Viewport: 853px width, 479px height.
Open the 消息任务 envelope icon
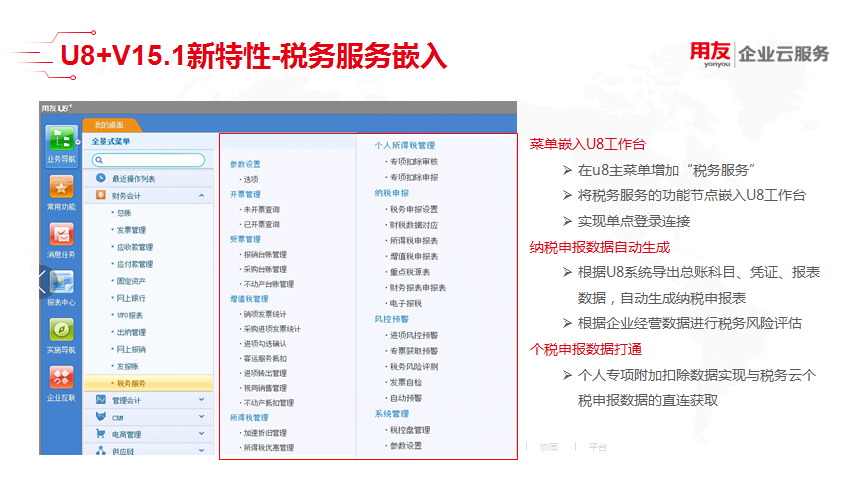tap(61, 235)
